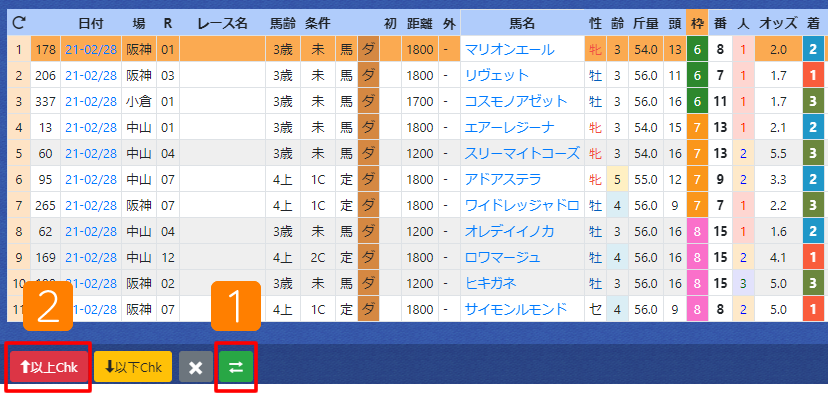Click the orange 枠 7 cell for アドアステラ

click(x=697, y=179)
